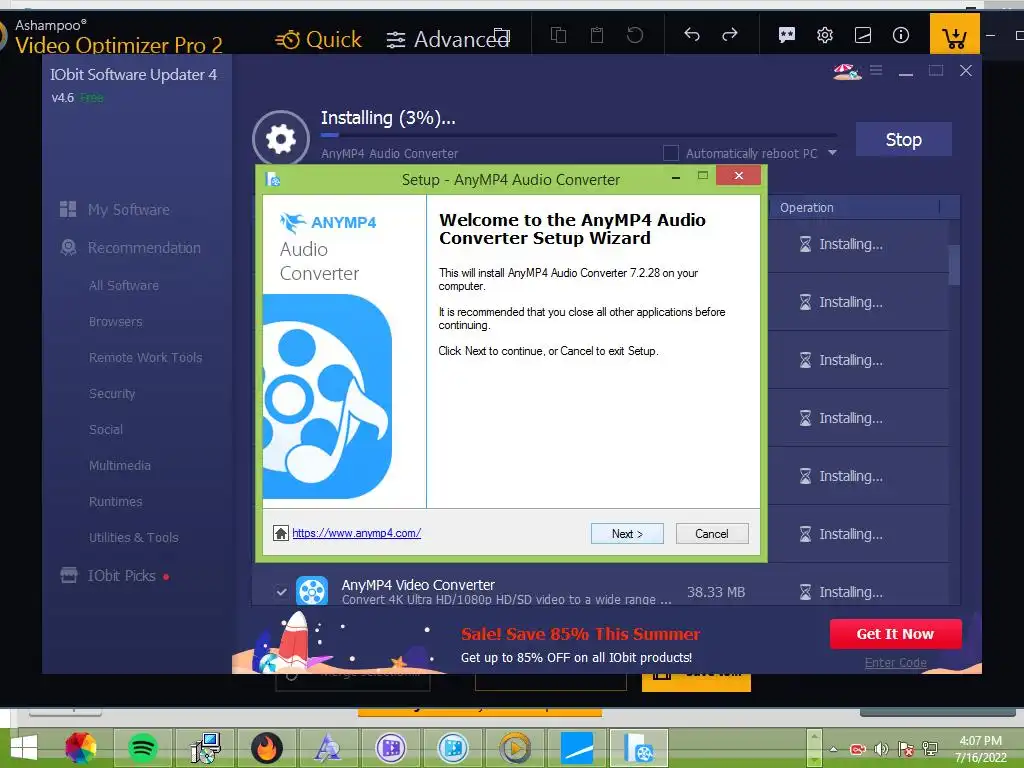
Task: Stop the installation in IObit Updater
Action: (904, 139)
